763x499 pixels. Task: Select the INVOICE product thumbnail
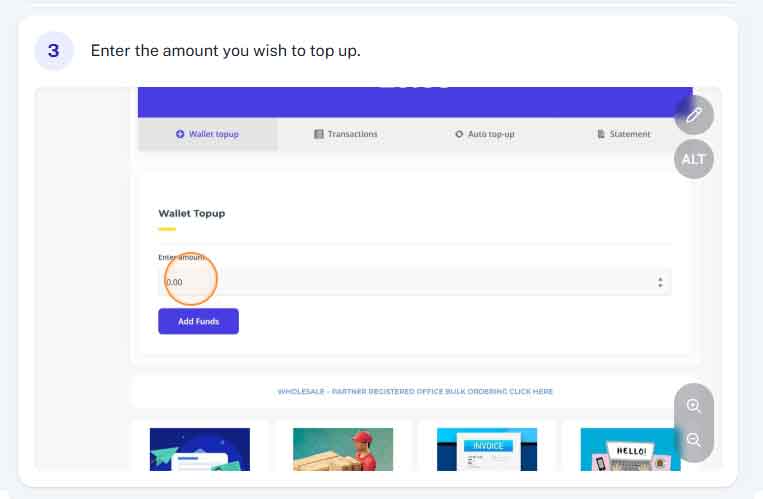[x=487, y=449]
